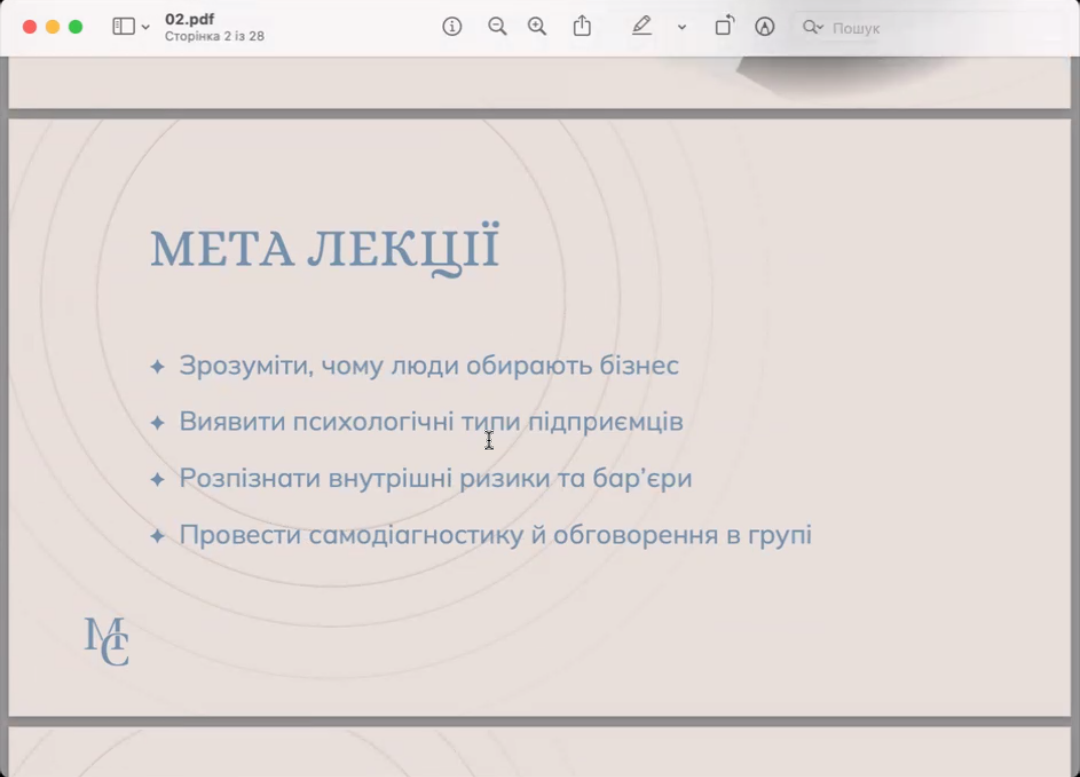1080x777 pixels.
Task: Click the 02.pdf title in the toolbar
Action: pyautogui.click(x=190, y=18)
